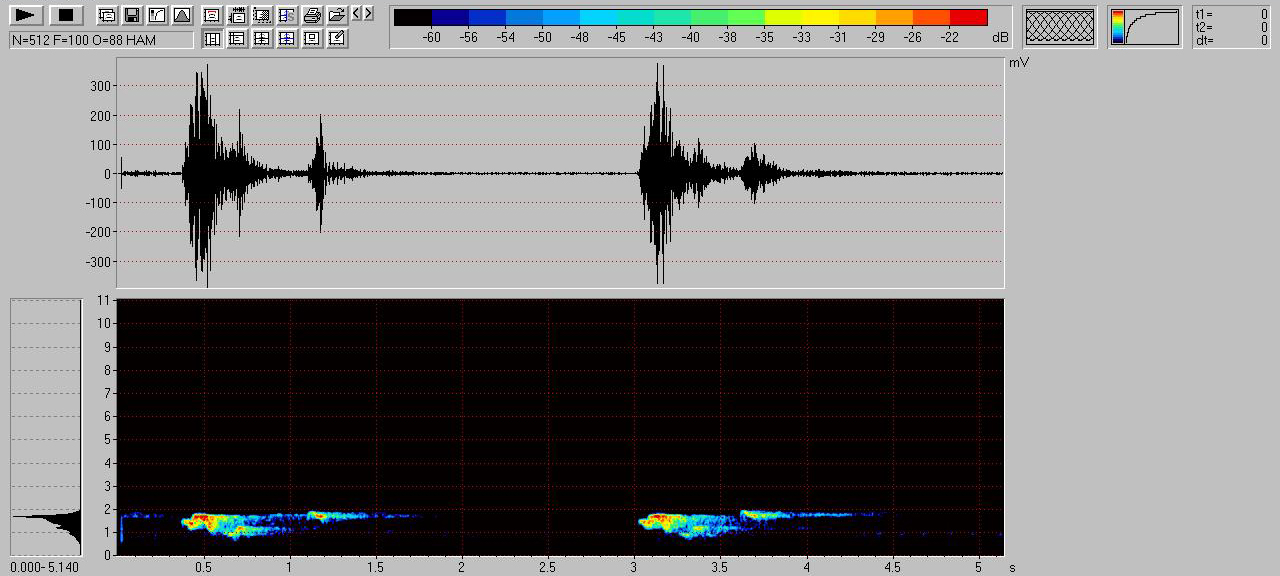Screen dimensions: 1280x576
Task: Open the color gradient curve panel
Action: (1145, 27)
